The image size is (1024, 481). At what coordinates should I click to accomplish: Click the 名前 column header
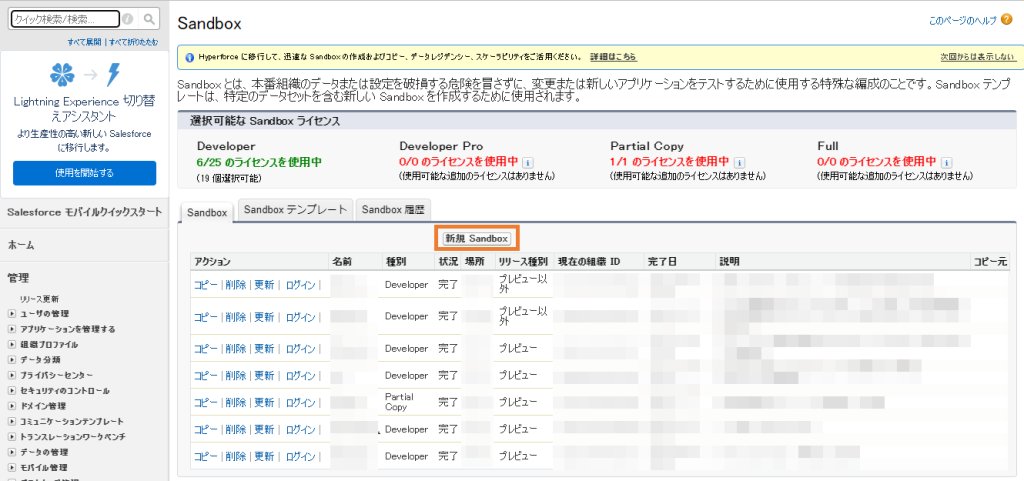(342, 262)
